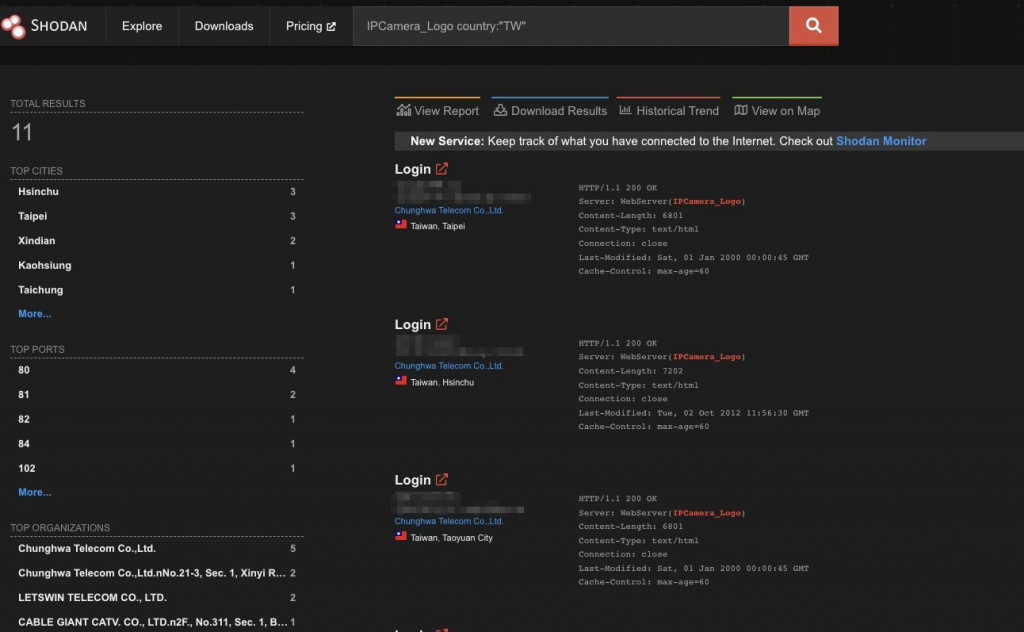Click the SHODAN brand text

tap(59, 26)
